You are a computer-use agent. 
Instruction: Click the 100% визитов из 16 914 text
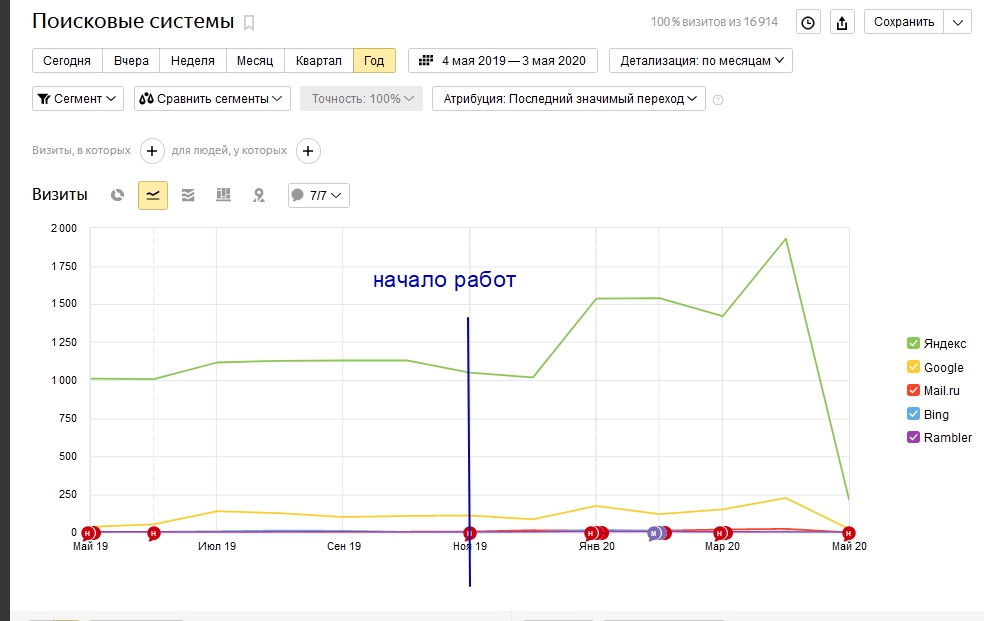714,22
